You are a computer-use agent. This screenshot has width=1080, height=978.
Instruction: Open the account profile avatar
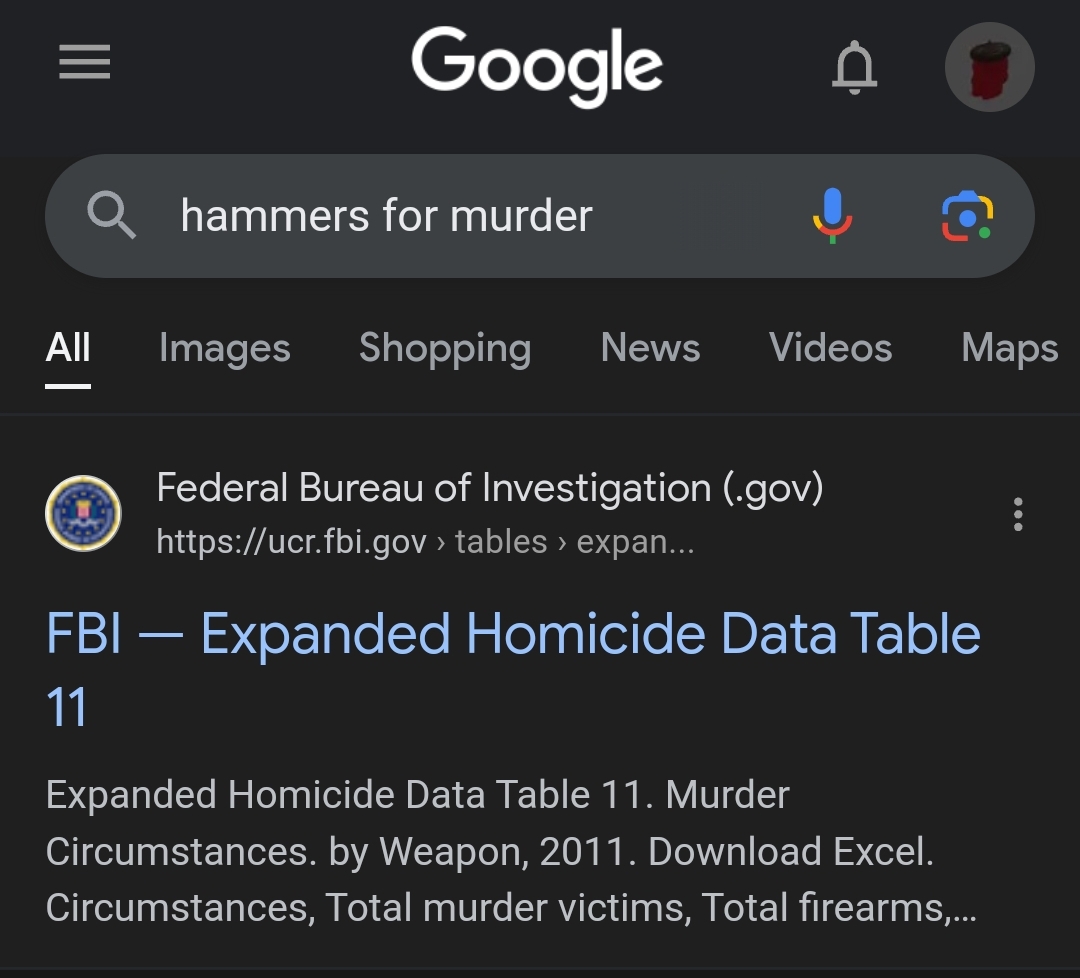(x=989, y=68)
